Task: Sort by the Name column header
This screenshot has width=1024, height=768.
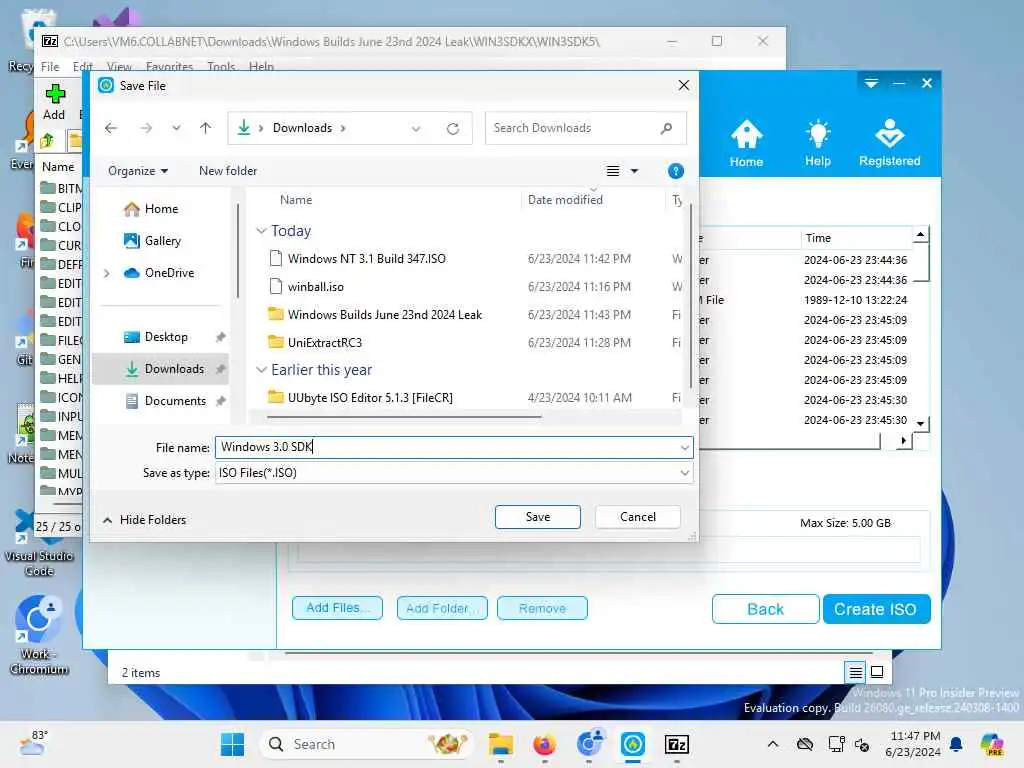Action: 296,200
